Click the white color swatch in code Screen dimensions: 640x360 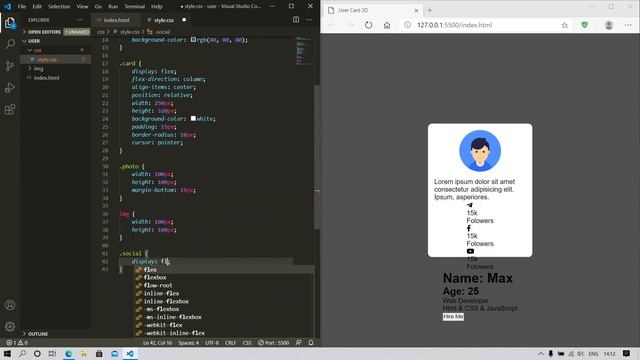[x=193, y=118]
